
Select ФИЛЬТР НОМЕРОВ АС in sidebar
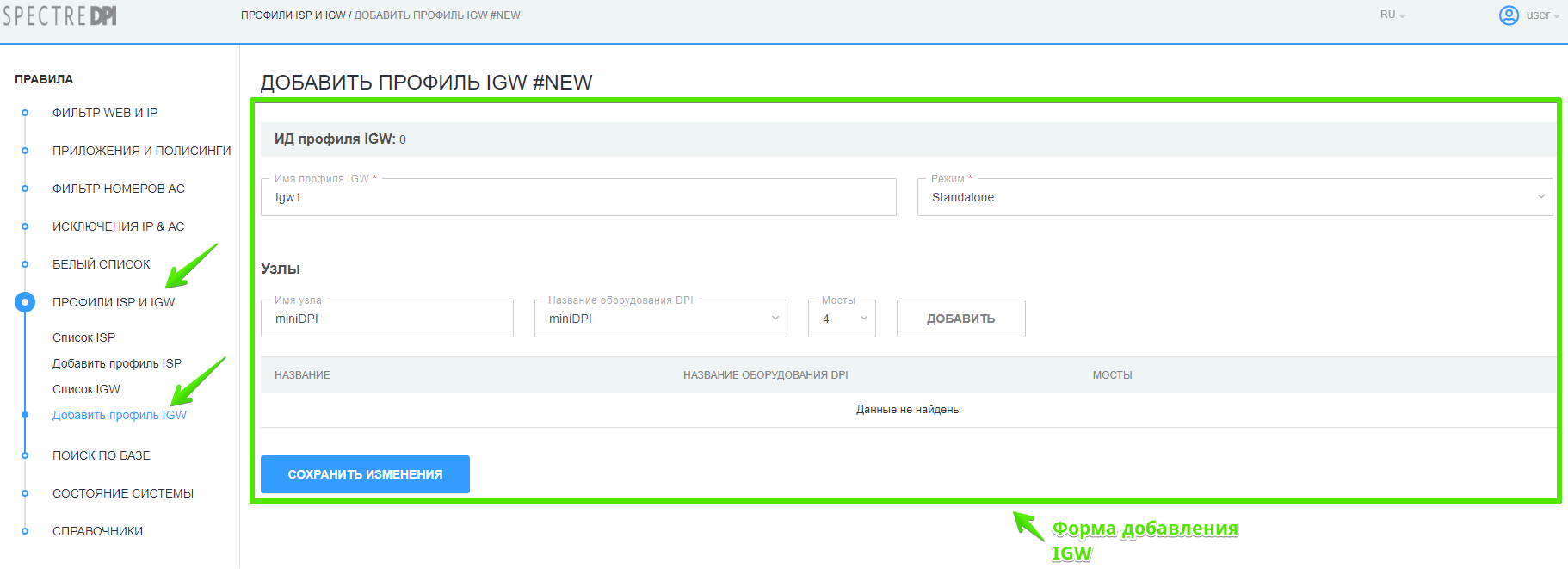tap(119, 189)
